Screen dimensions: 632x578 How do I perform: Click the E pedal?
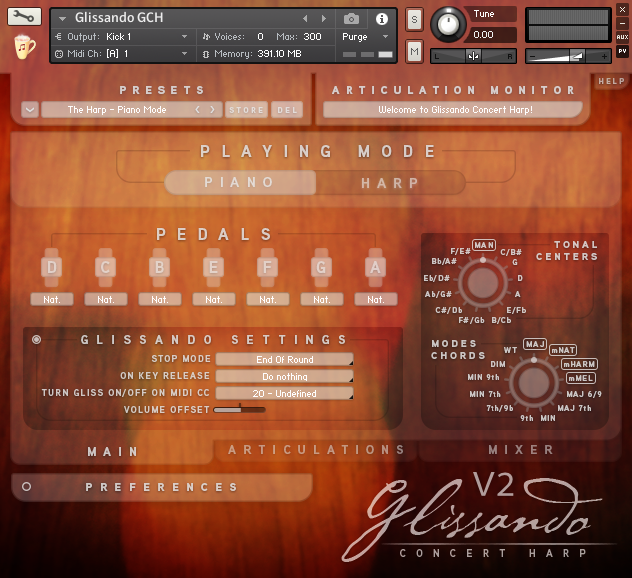pyautogui.click(x=214, y=267)
